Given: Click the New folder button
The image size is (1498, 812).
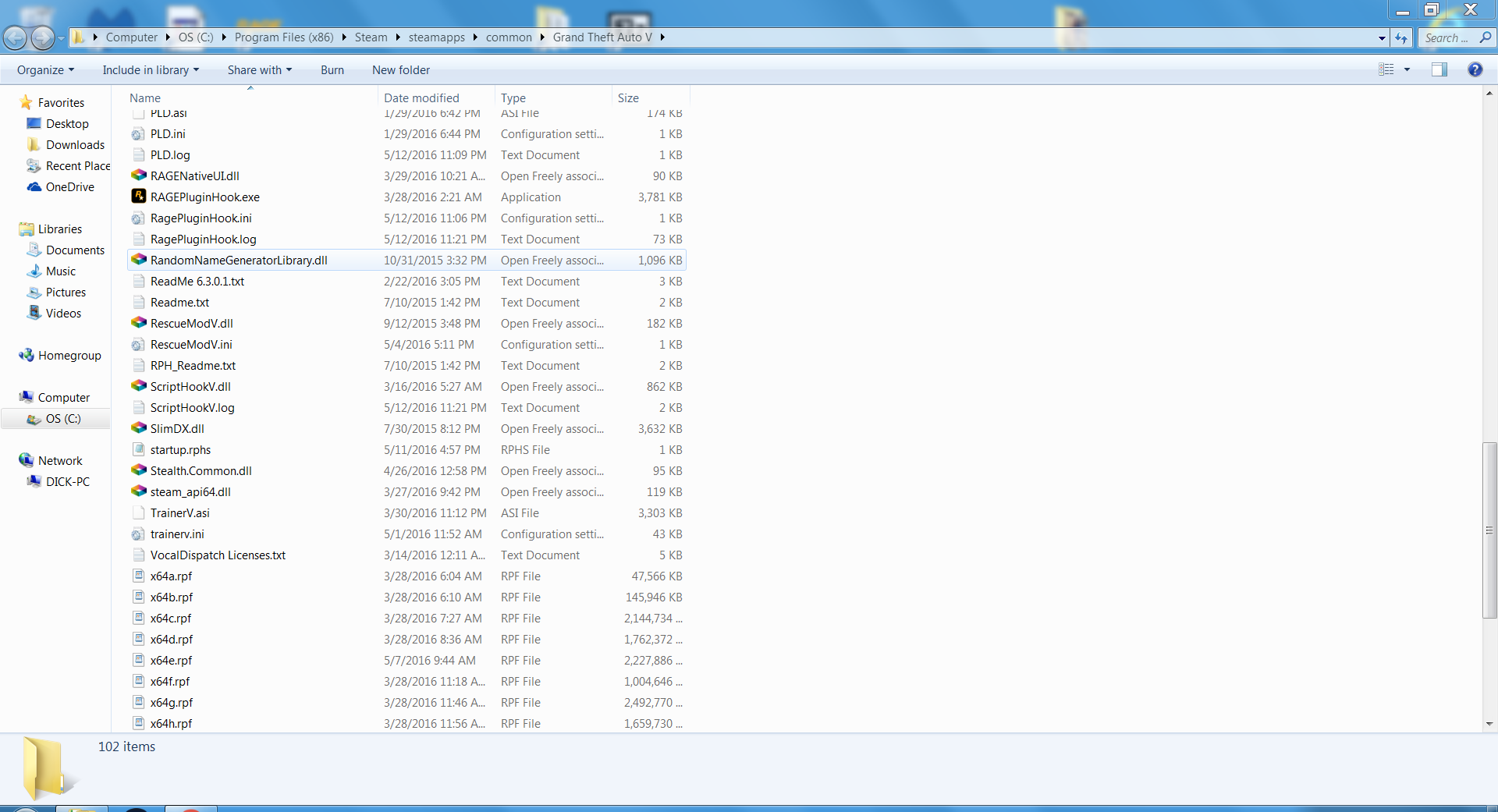Looking at the screenshot, I should tap(401, 70).
